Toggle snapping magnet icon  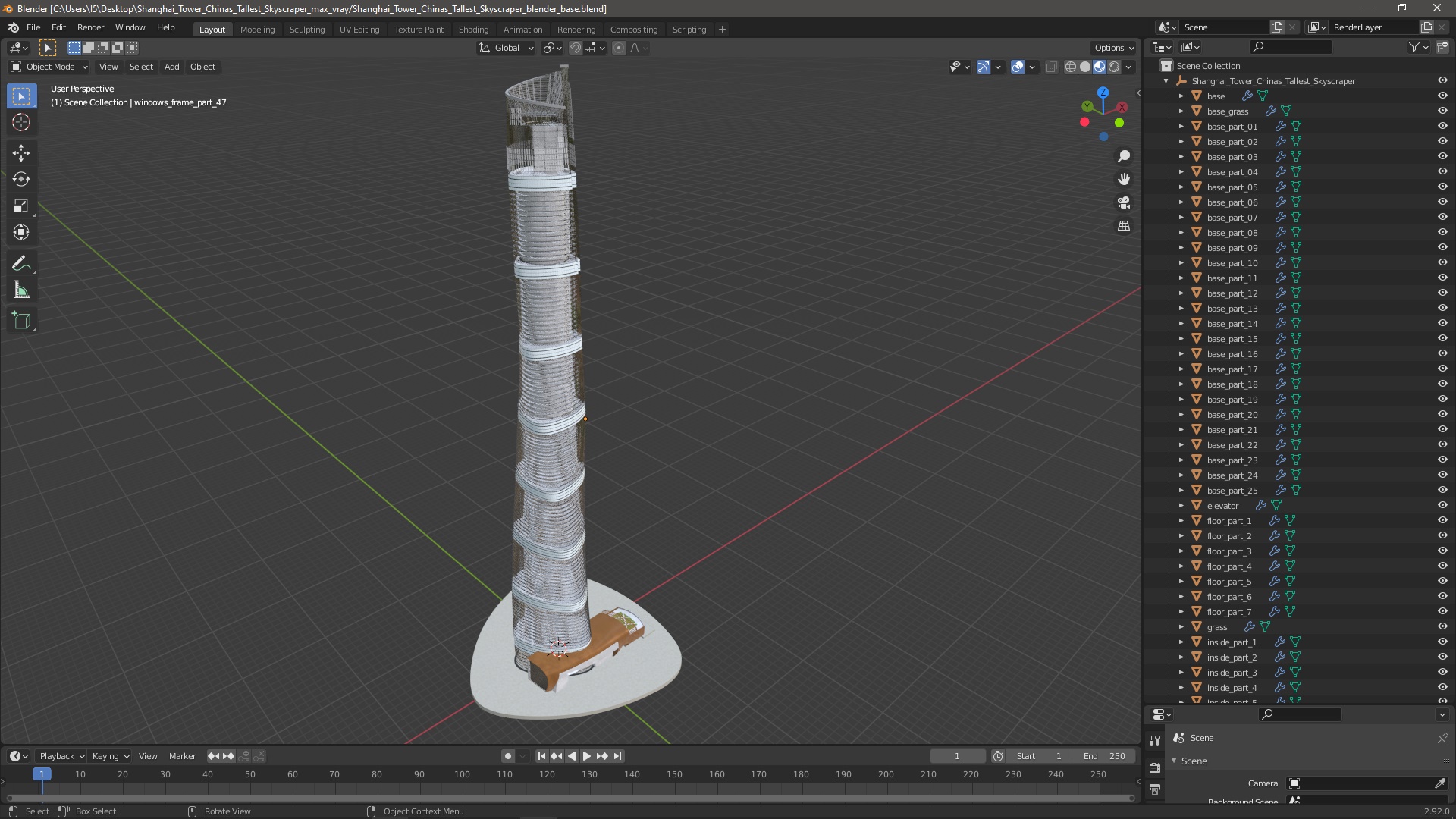[576, 48]
